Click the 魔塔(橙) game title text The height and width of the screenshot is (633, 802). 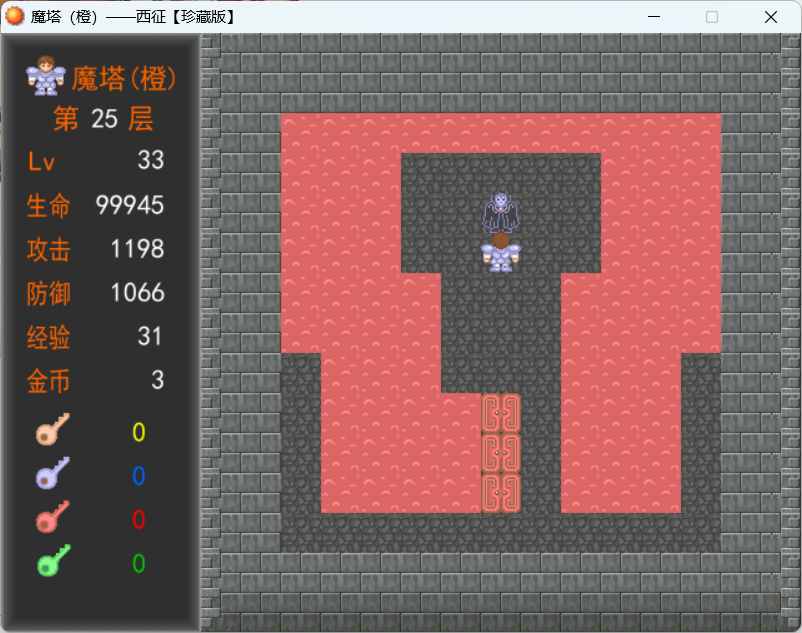click(x=124, y=79)
